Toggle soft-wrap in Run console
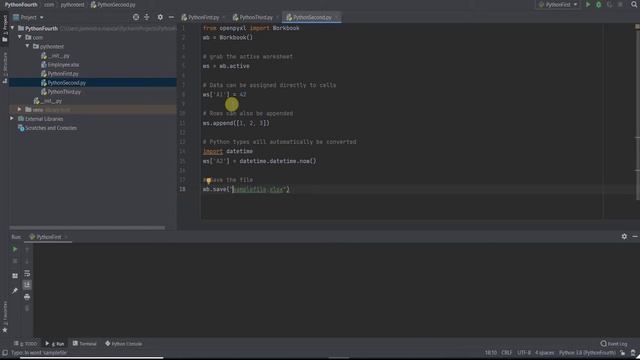 point(27,273)
